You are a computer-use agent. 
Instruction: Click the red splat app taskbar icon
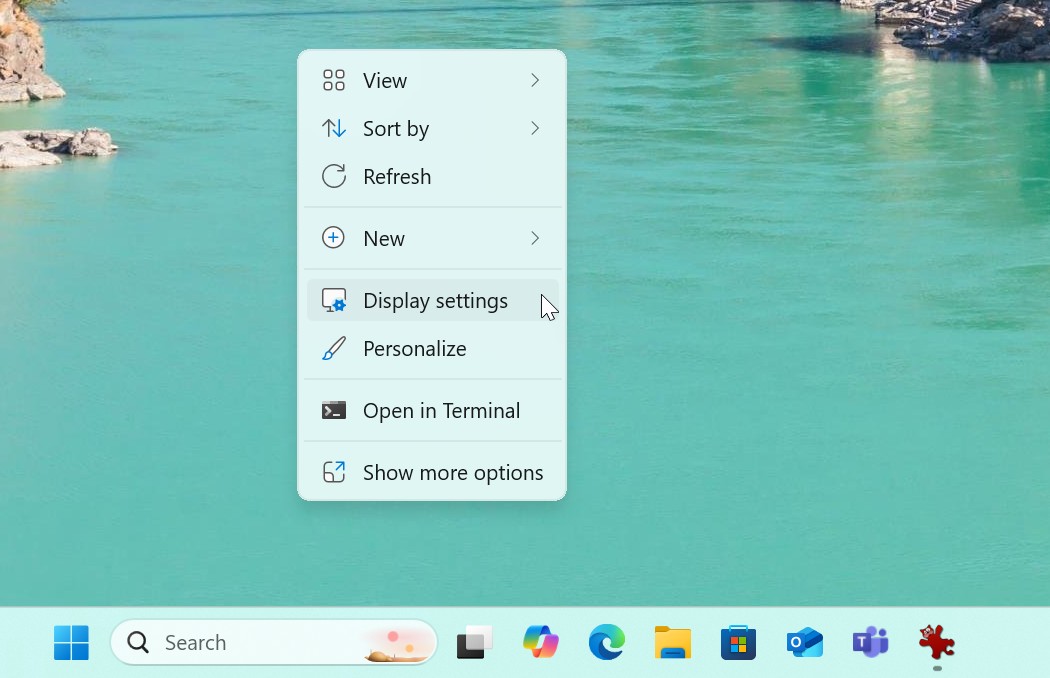937,642
